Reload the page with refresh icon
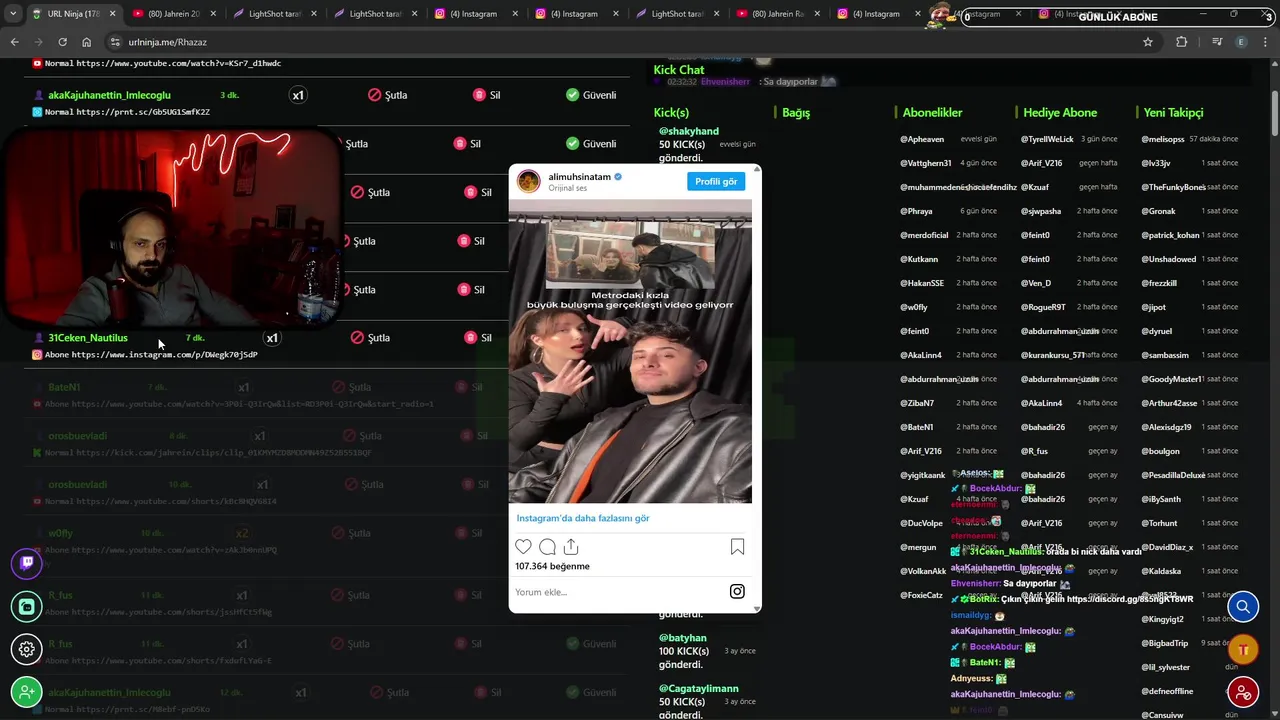The image size is (1280, 720). pos(62,42)
